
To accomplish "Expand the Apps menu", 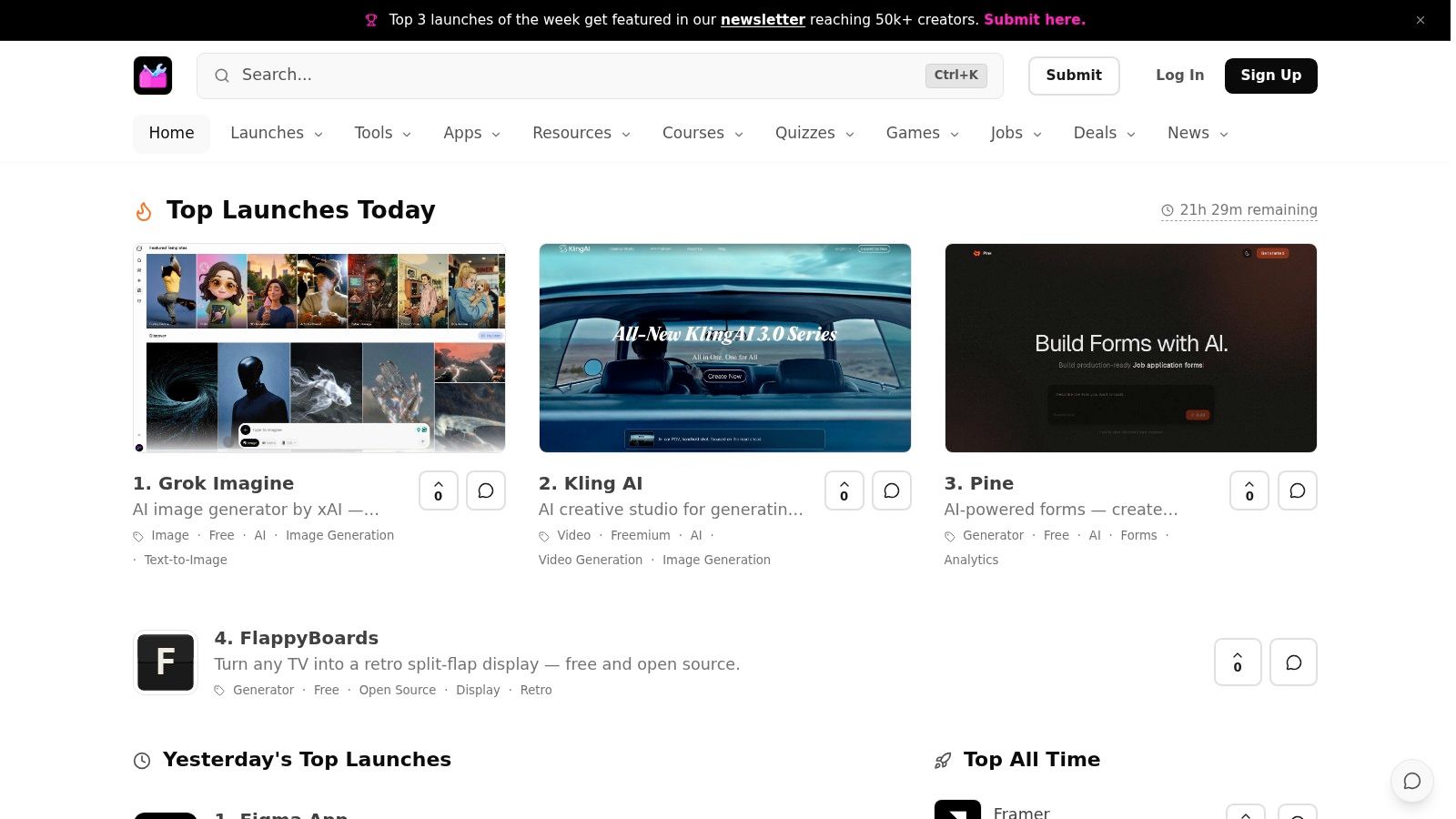I will [471, 133].
